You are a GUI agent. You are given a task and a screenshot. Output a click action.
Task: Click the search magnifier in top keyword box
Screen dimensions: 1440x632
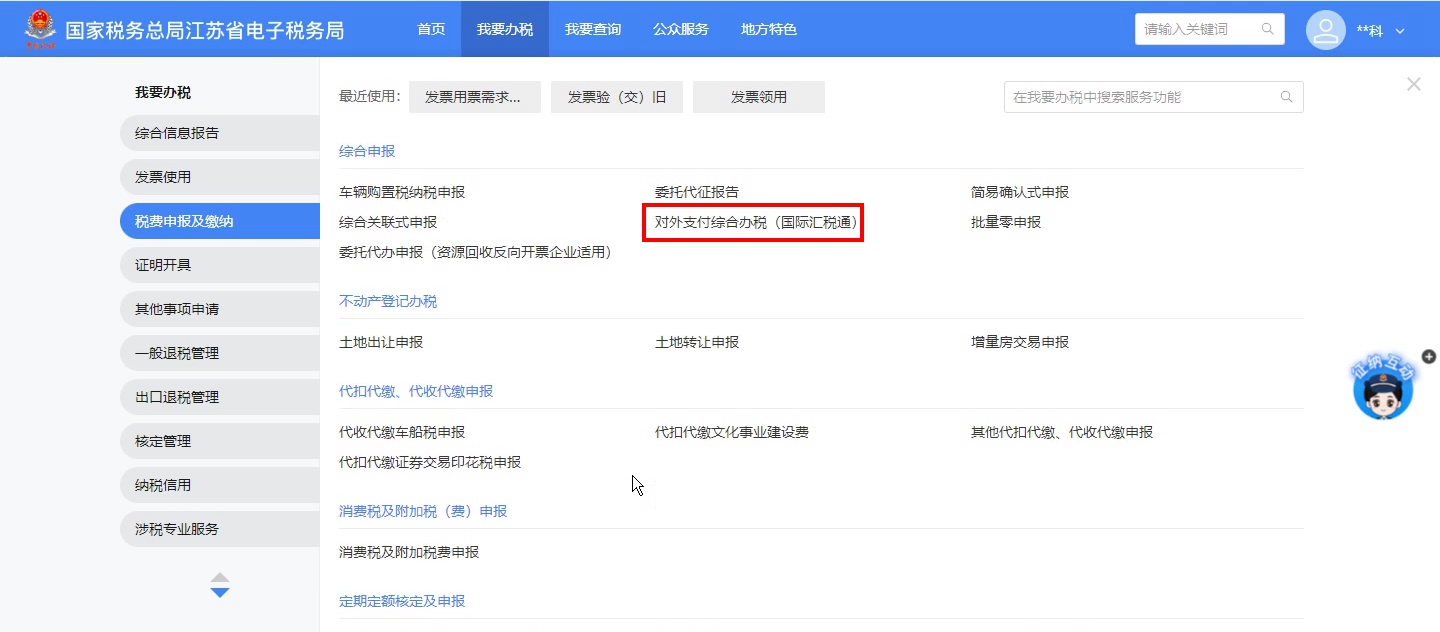click(x=1268, y=29)
